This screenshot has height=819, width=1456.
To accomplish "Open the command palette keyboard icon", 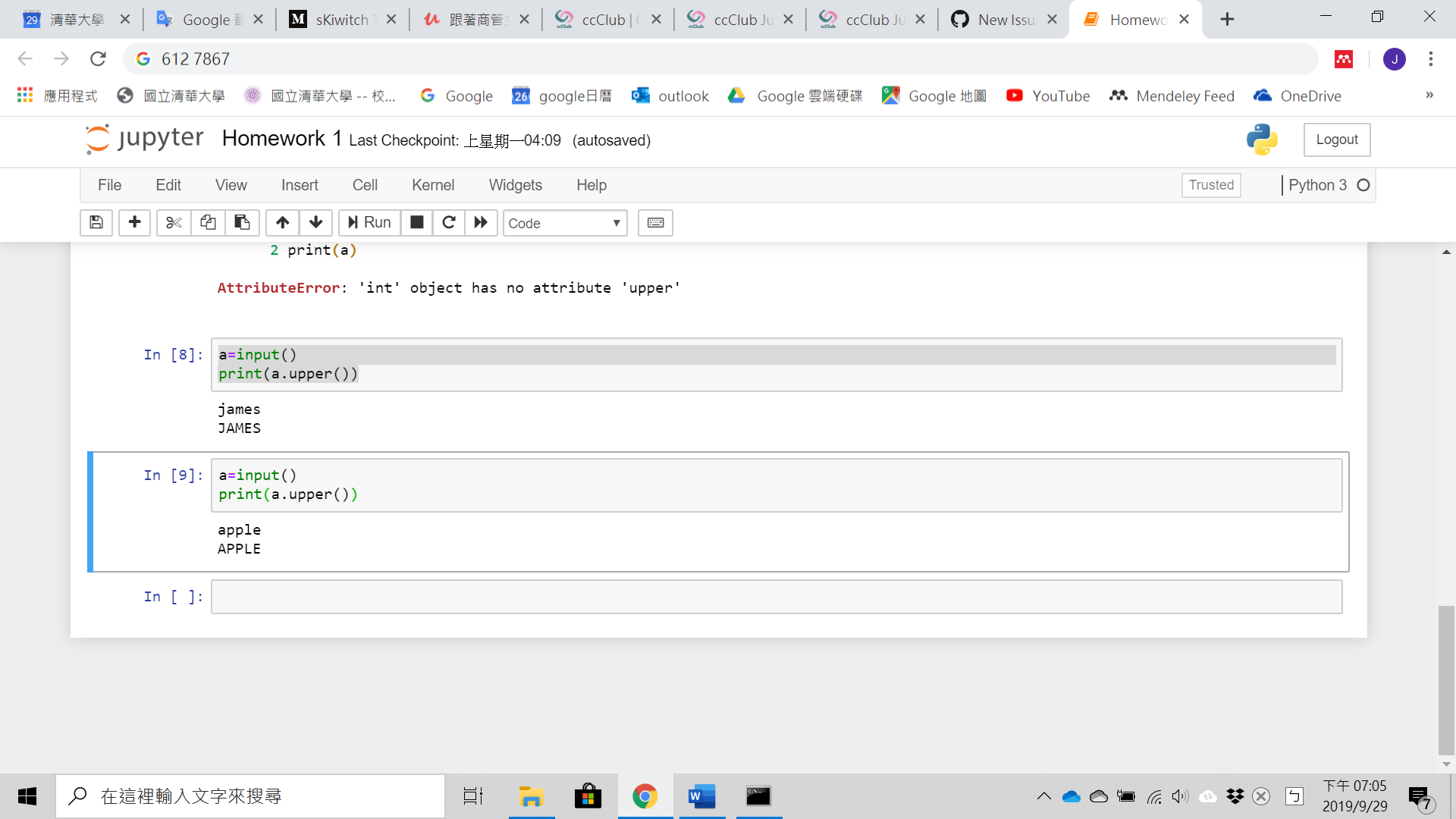I will click(654, 222).
